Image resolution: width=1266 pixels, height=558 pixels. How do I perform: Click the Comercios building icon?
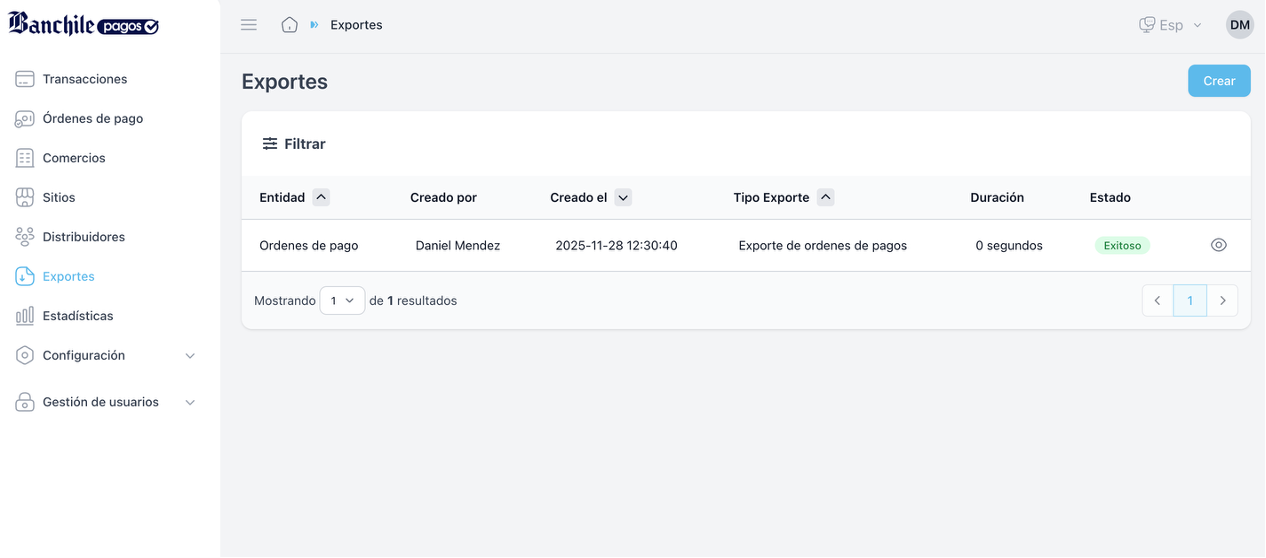(25, 158)
